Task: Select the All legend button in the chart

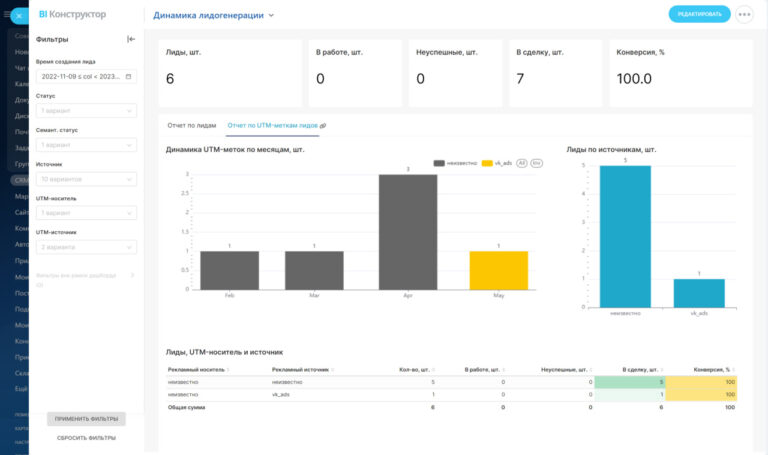Action: point(522,163)
